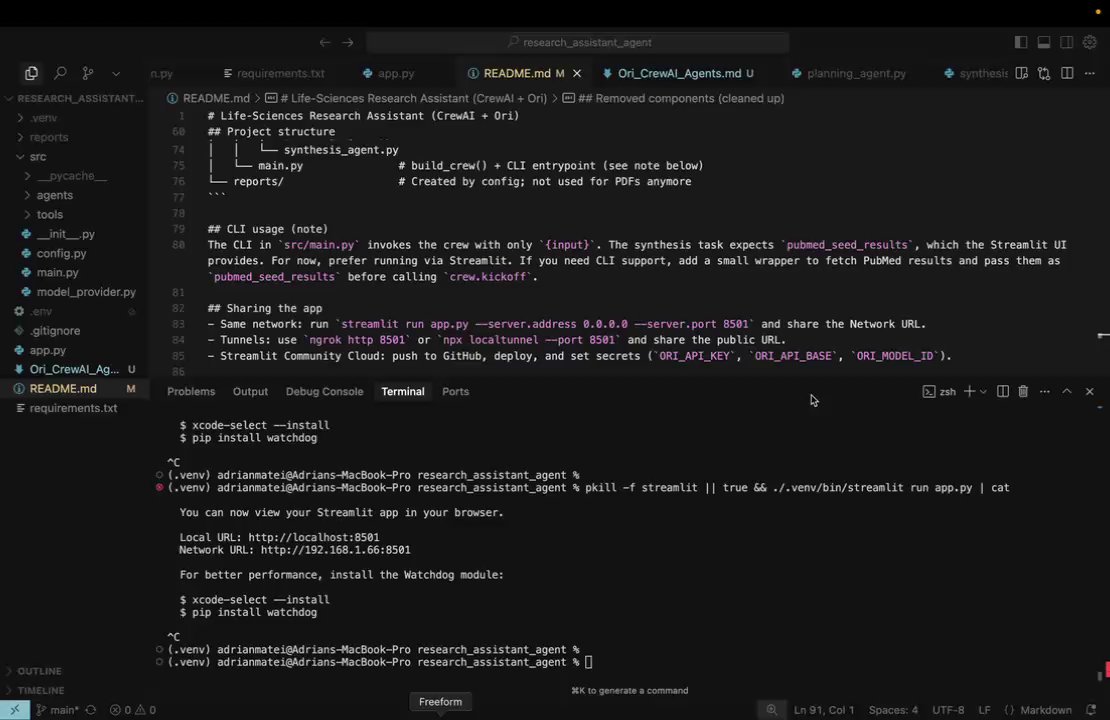This screenshot has height=720, width=1110.
Task: Go back with the left arrow
Action: tap(324, 42)
